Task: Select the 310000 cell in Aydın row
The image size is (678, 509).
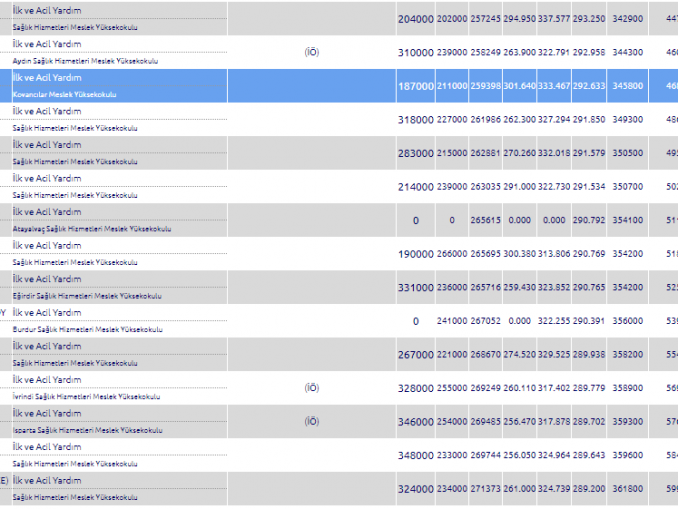Action: [415, 52]
